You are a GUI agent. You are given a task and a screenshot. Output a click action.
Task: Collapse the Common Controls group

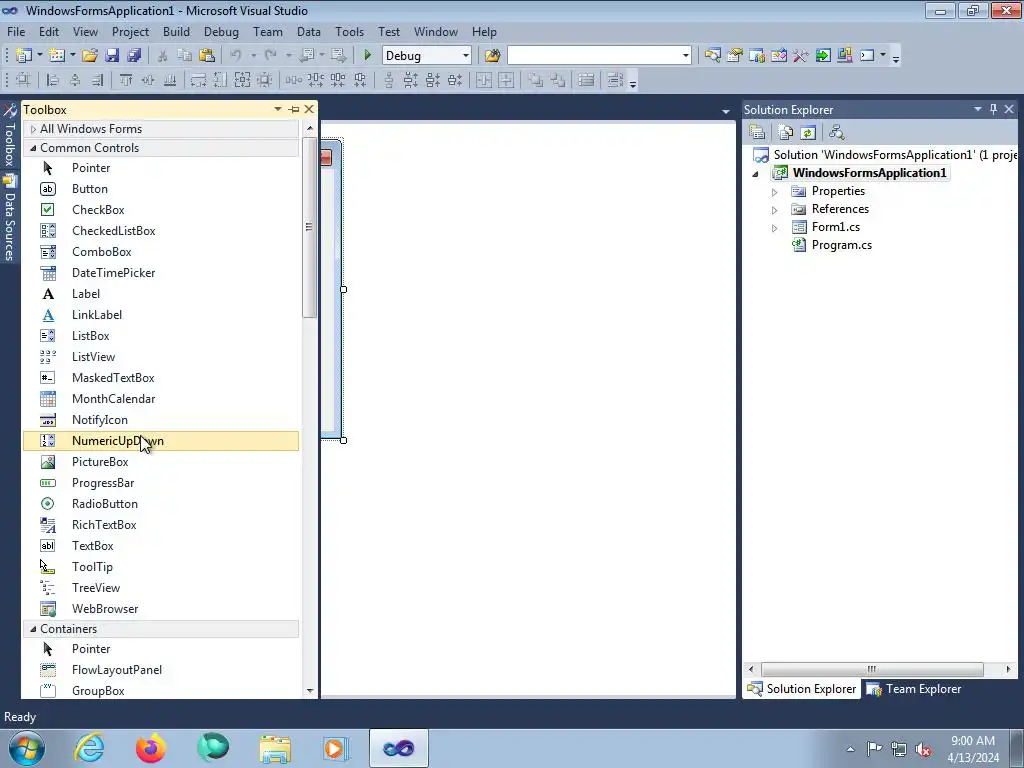33,148
